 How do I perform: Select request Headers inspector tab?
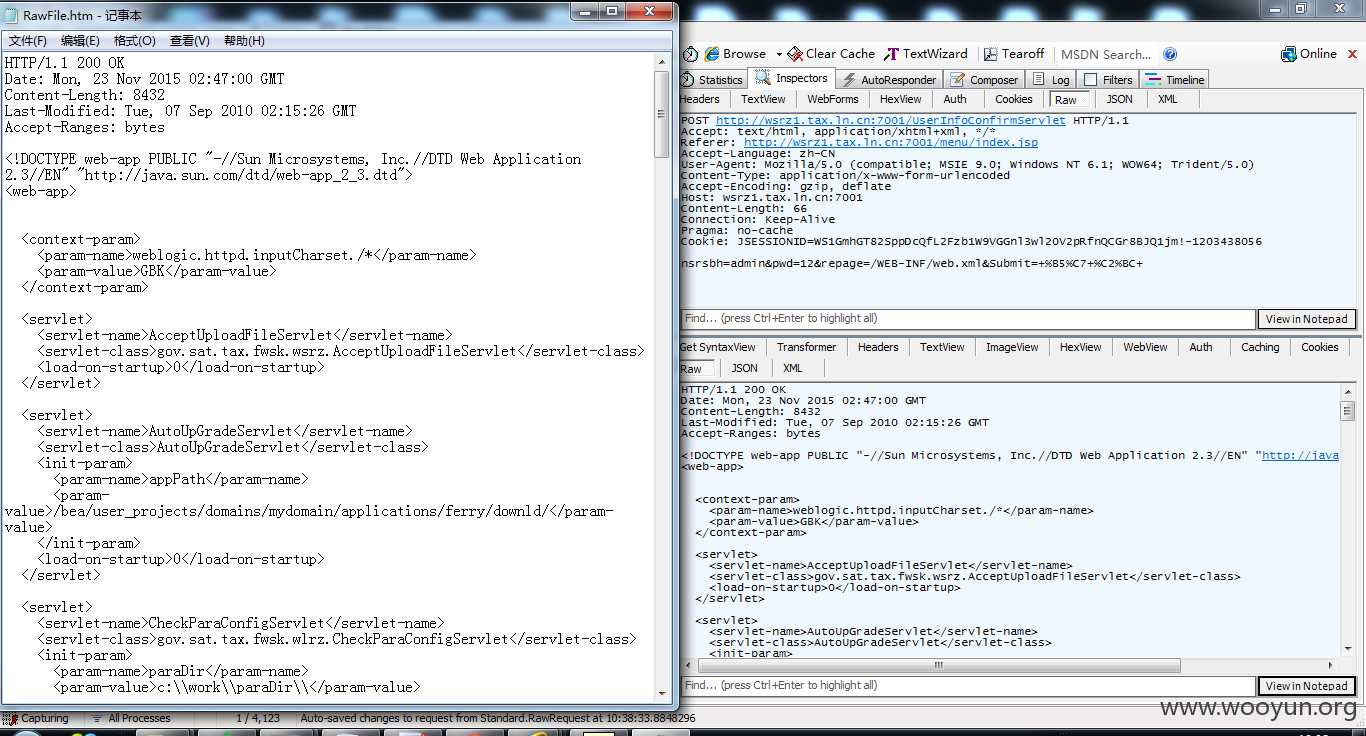tap(700, 99)
